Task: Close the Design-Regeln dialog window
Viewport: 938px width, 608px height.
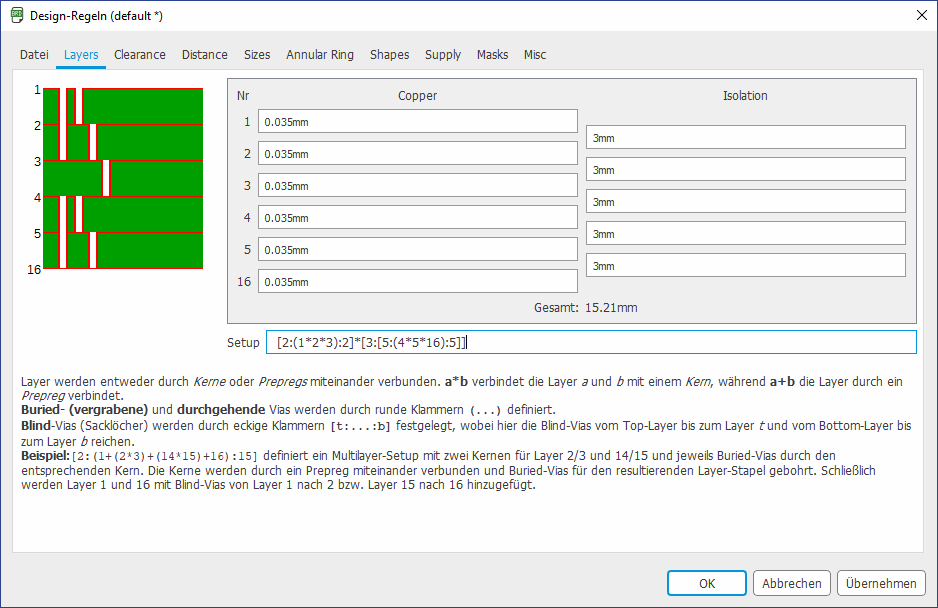Action: pos(921,16)
